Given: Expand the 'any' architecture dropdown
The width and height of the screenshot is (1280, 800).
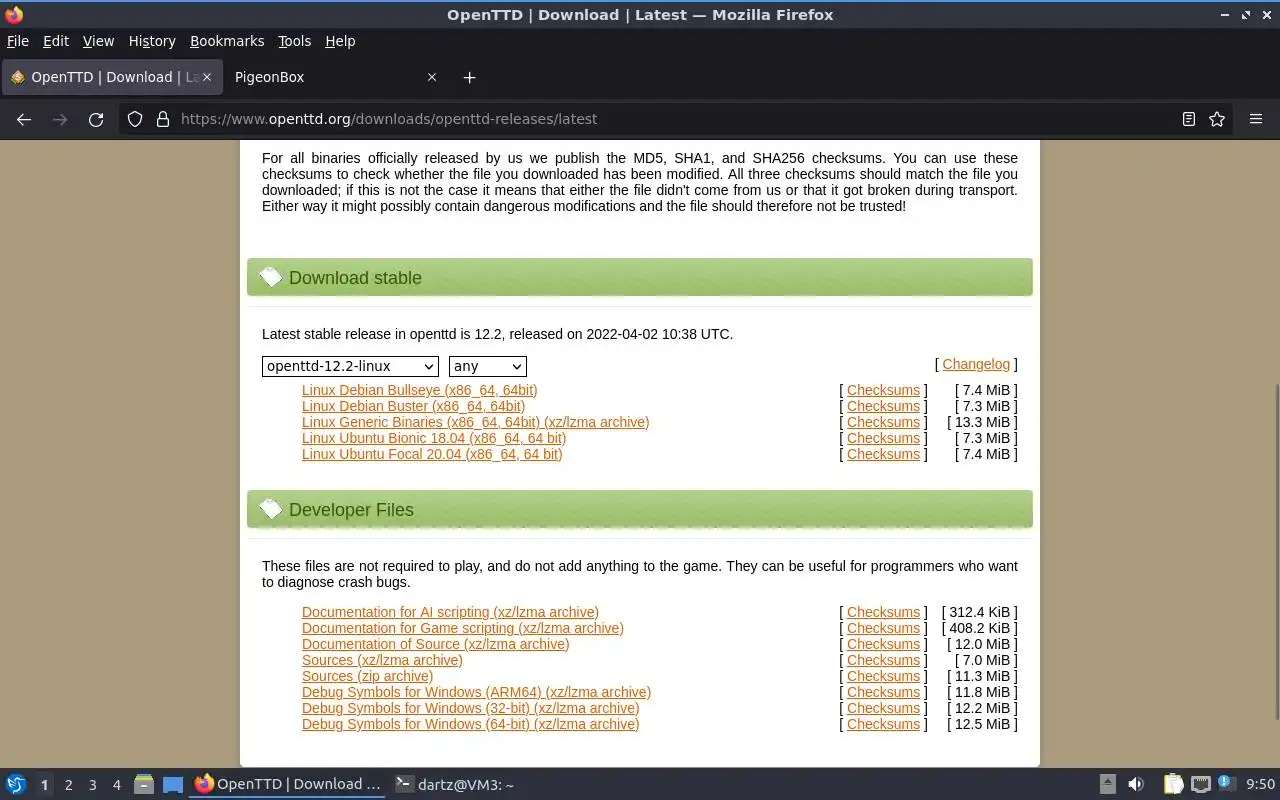Looking at the screenshot, I should click(x=488, y=366).
